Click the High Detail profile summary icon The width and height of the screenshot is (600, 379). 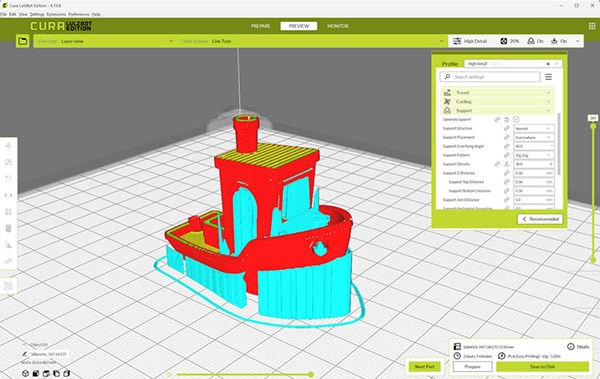[x=457, y=41]
